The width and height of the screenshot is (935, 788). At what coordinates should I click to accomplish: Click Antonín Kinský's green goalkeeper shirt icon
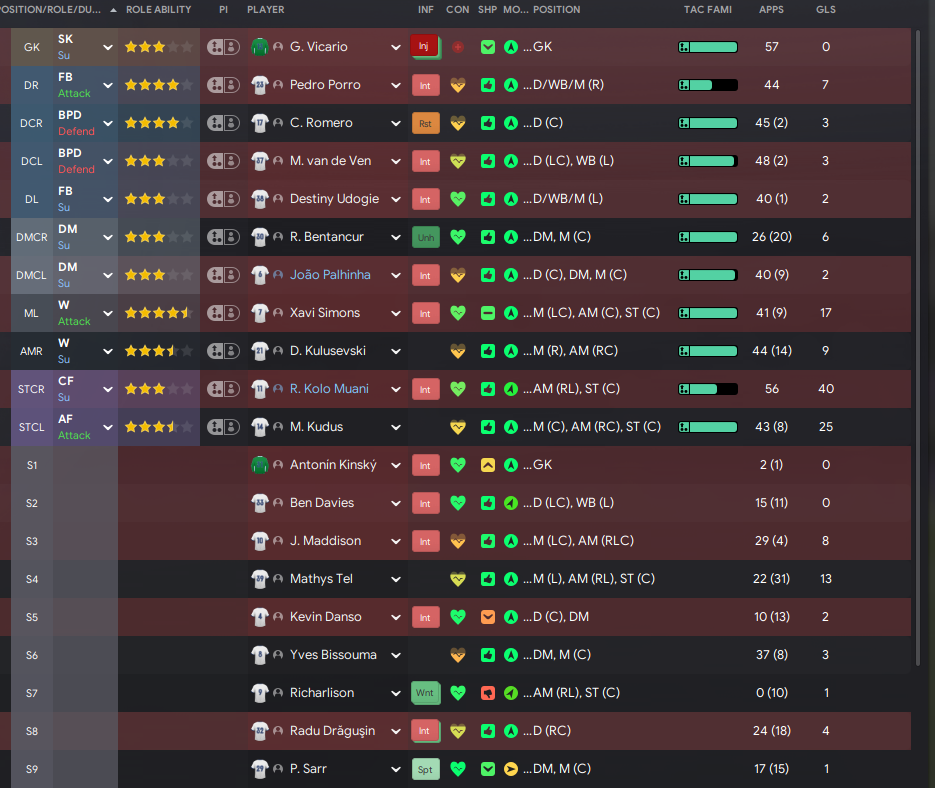(261, 465)
